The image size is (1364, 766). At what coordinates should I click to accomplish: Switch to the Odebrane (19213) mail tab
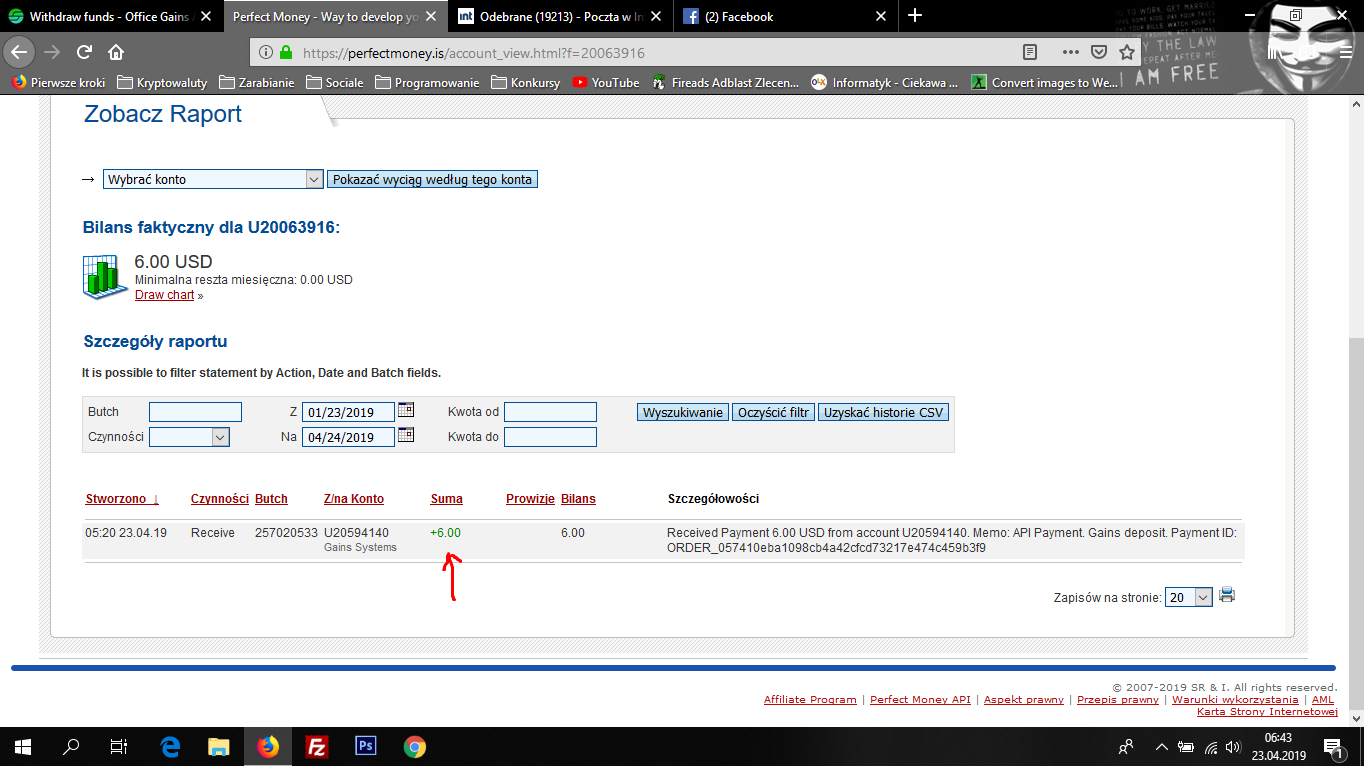[x=560, y=16]
